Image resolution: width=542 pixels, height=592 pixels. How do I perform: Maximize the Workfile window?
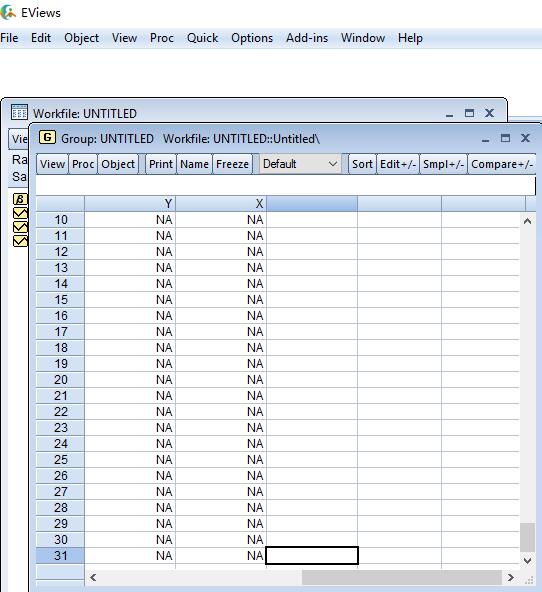(x=469, y=113)
